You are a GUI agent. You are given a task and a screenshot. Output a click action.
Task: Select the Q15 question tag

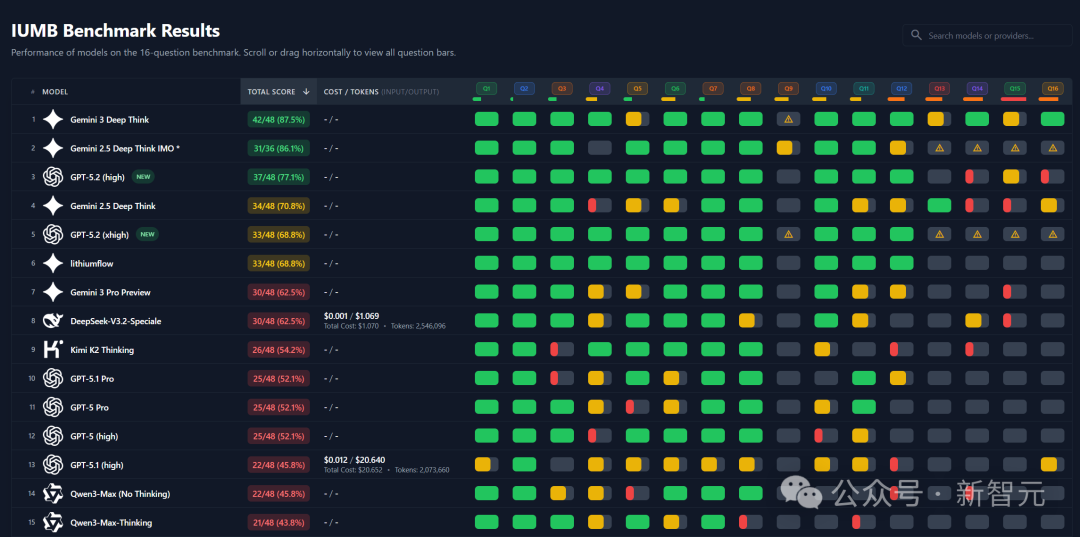1015,89
